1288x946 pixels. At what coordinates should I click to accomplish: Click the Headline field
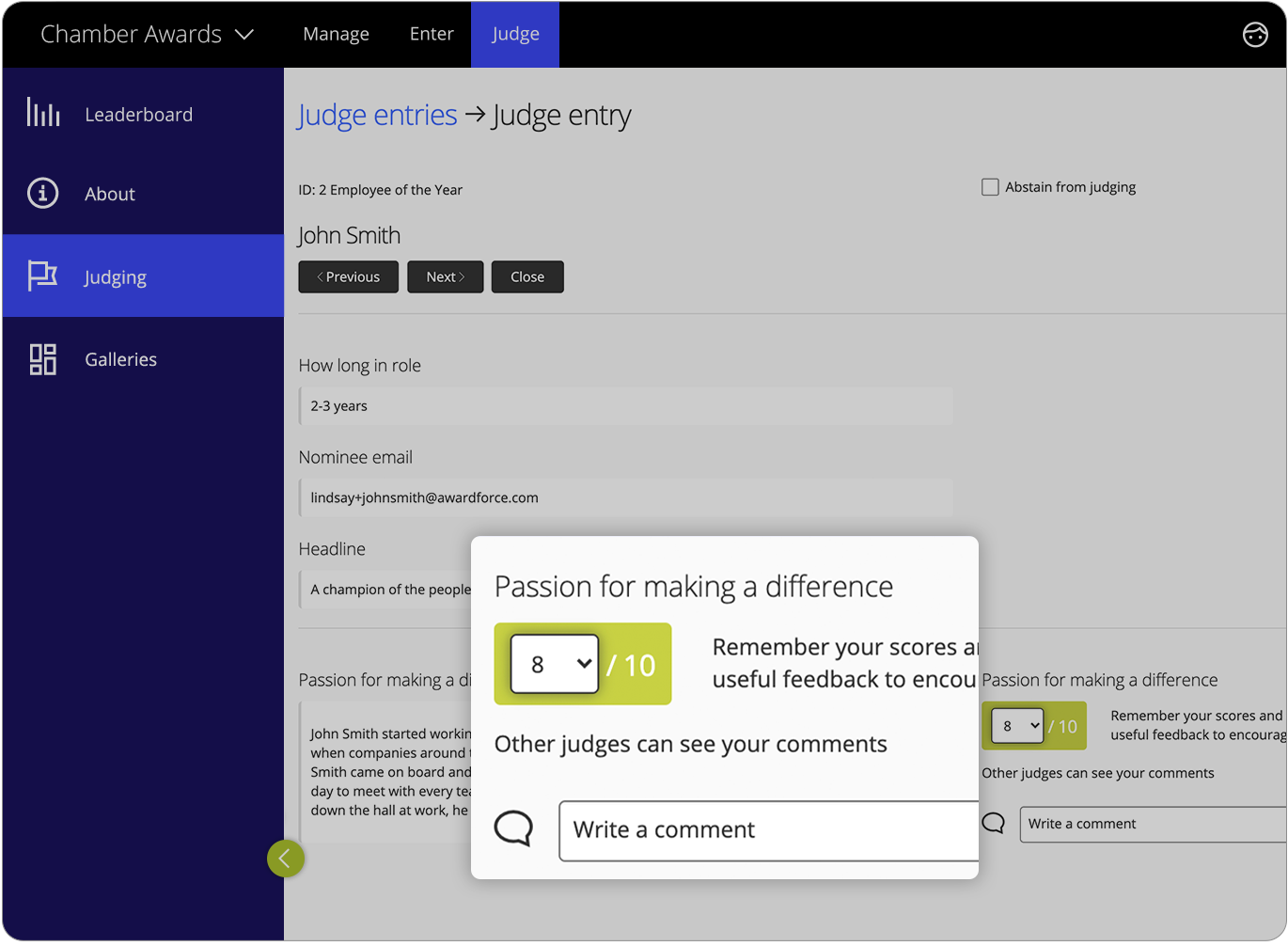pyautogui.click(x=385, y=590)
